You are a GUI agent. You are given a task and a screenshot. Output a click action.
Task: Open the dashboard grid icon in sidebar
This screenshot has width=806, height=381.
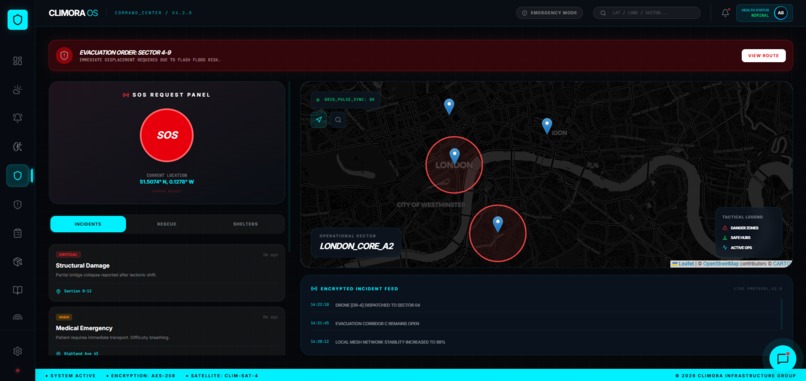(x=17, y=61)
